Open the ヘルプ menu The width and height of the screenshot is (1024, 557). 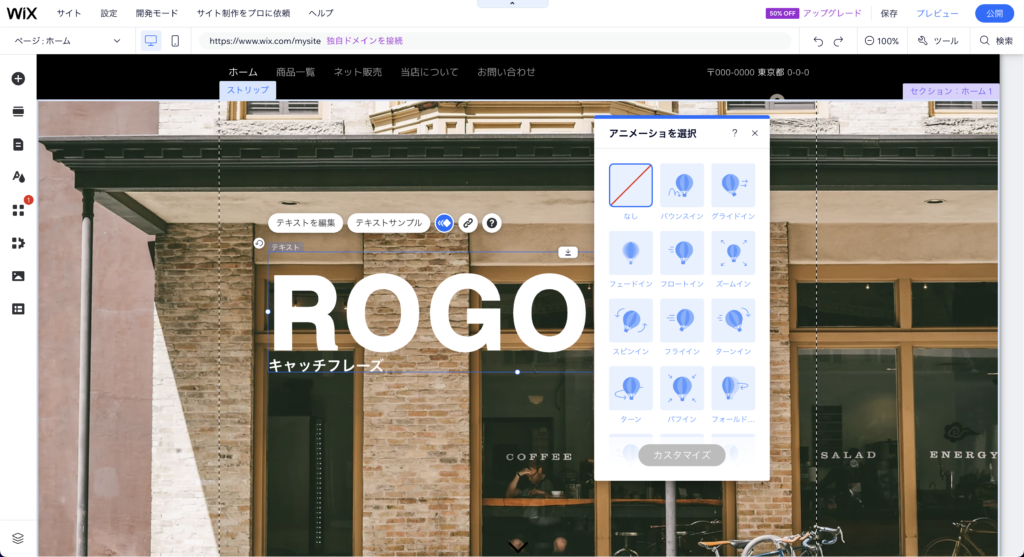pyautogui.click(x=321, y=13)
